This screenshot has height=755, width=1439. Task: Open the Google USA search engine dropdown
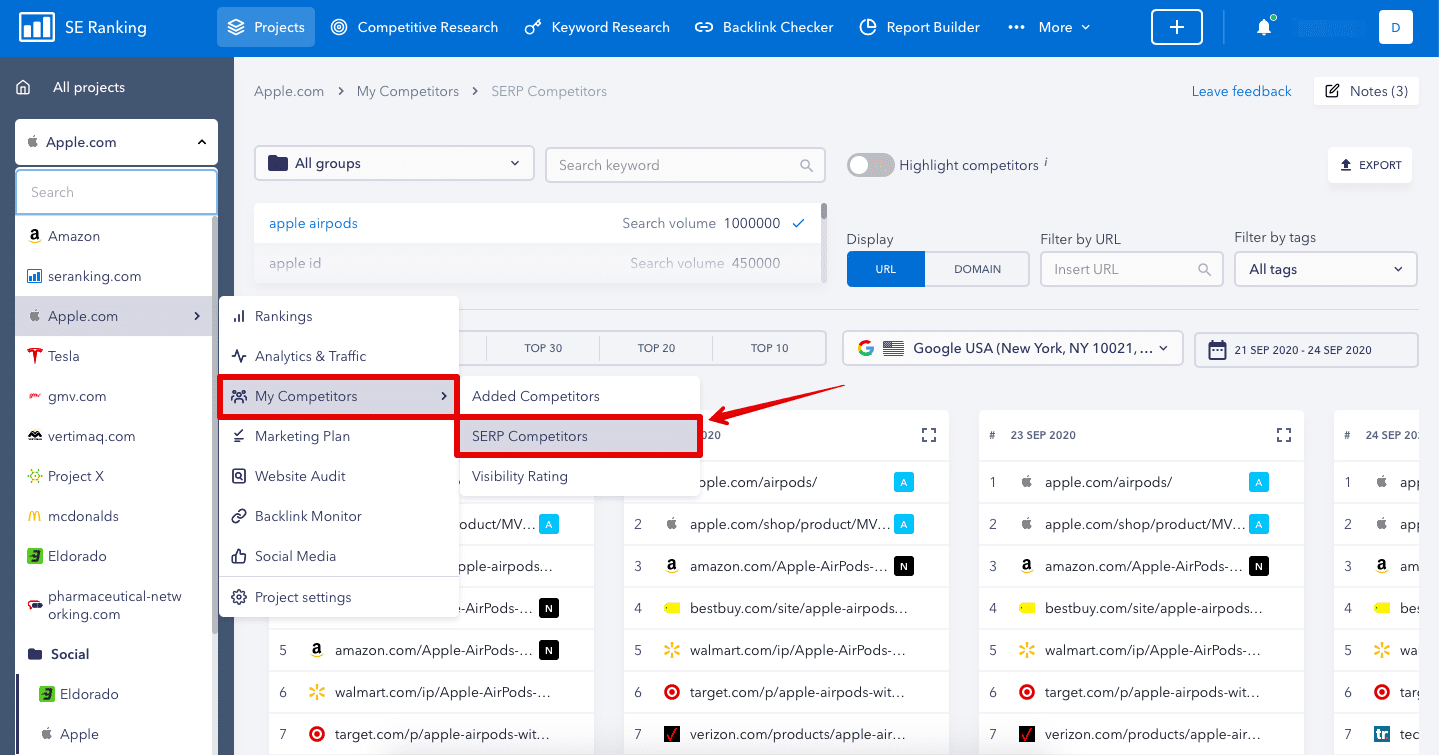1013,349
